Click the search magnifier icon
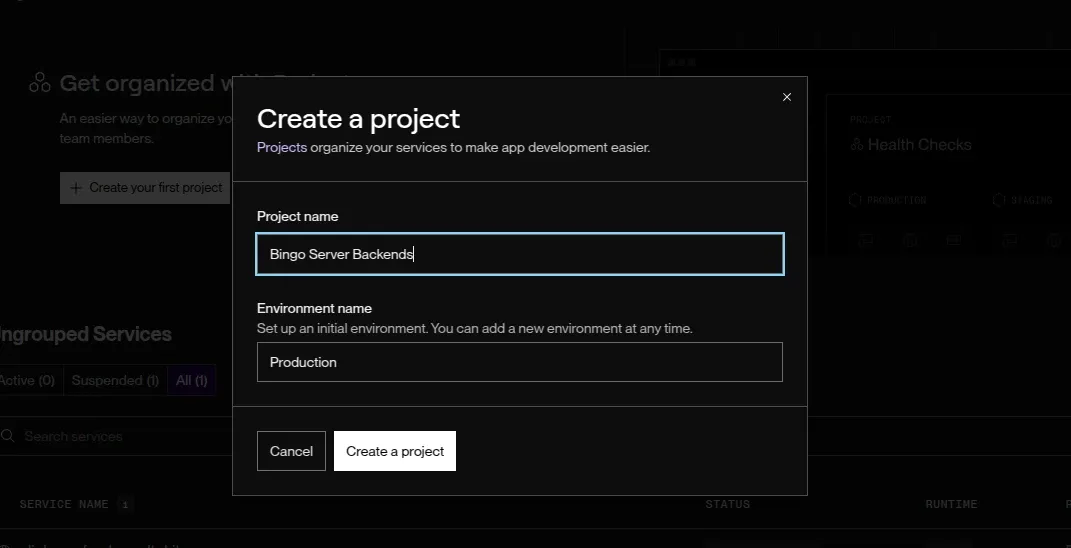1071x548 pixels. click(8, 436)
